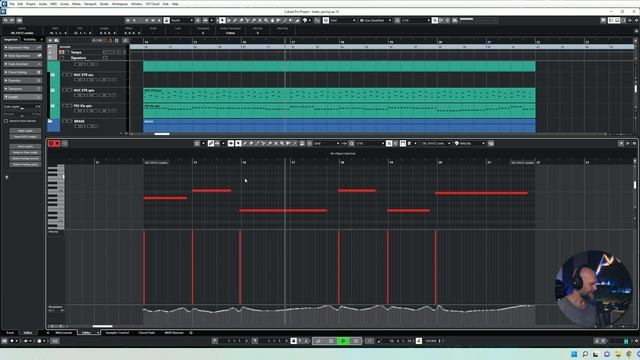This screenshot has height=360, width=640.
Task: Mute the NUC STR ens track
Action: click(64, 75)
